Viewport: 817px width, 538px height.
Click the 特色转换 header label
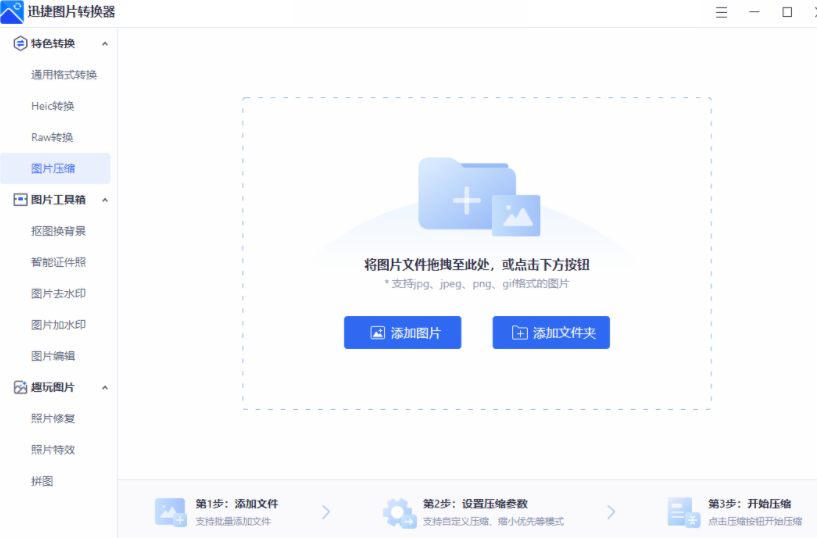[x=53, y=43]
